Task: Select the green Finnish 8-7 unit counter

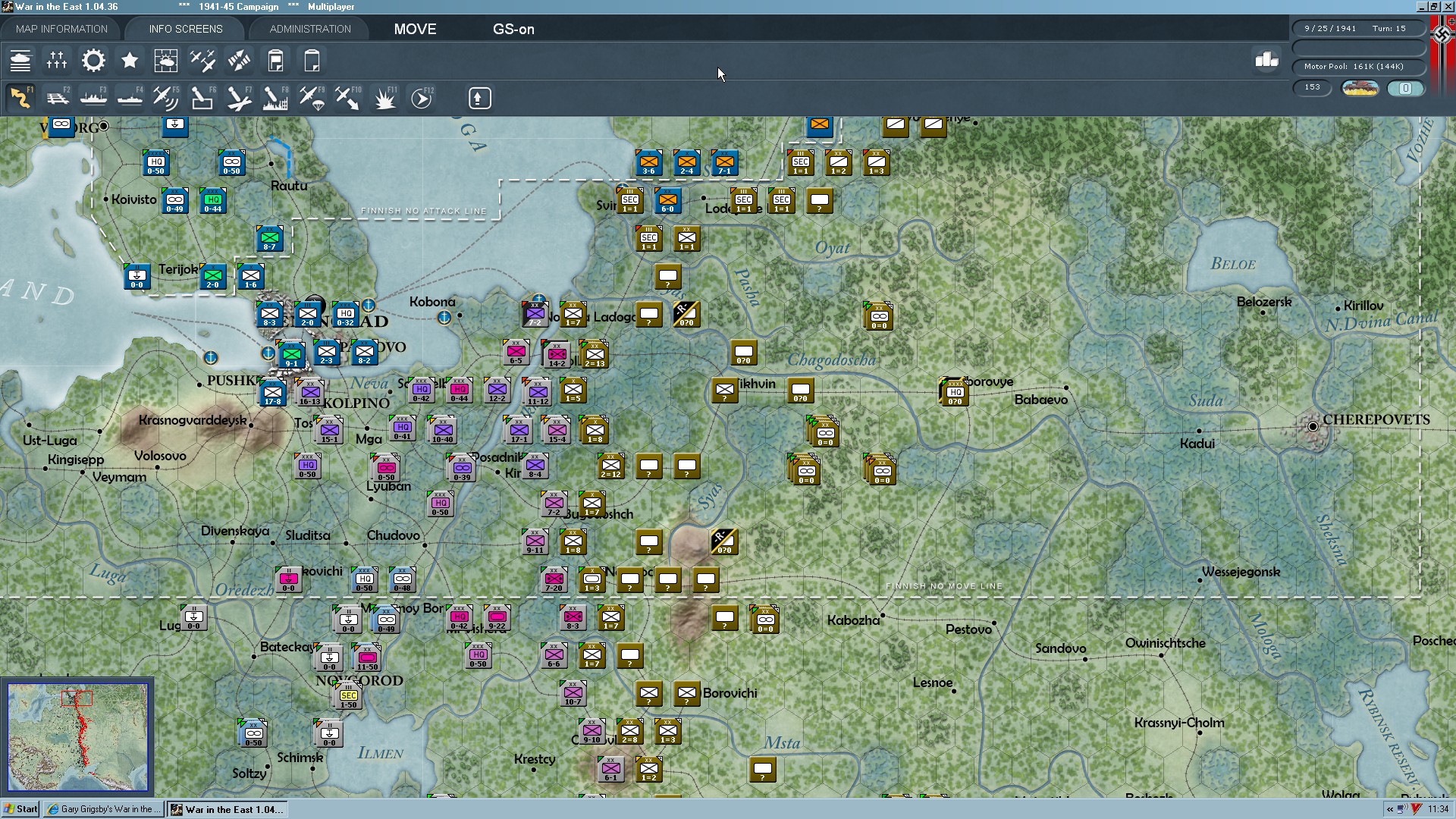Action: tap(269, 240)
